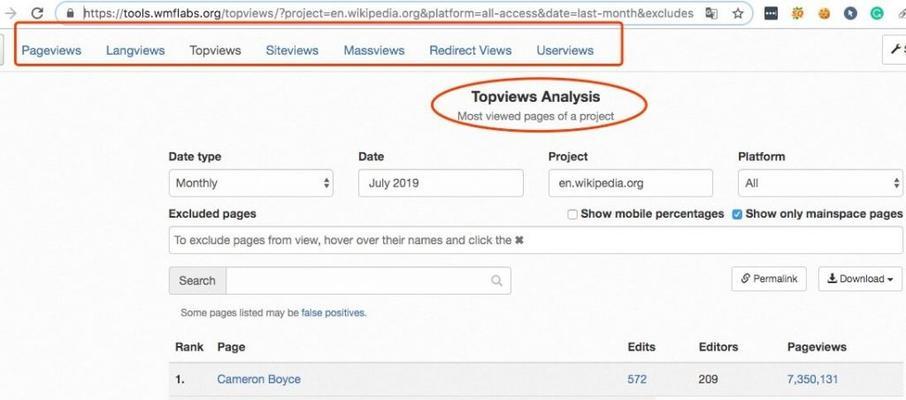Open the blue cursor-arrow extension icon
Viewport: 906px width, 400px height.
[850, 13]
